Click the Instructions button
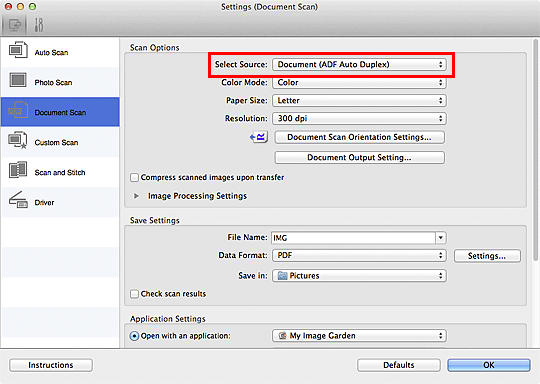540x384 pixels. tap(51, 365)
